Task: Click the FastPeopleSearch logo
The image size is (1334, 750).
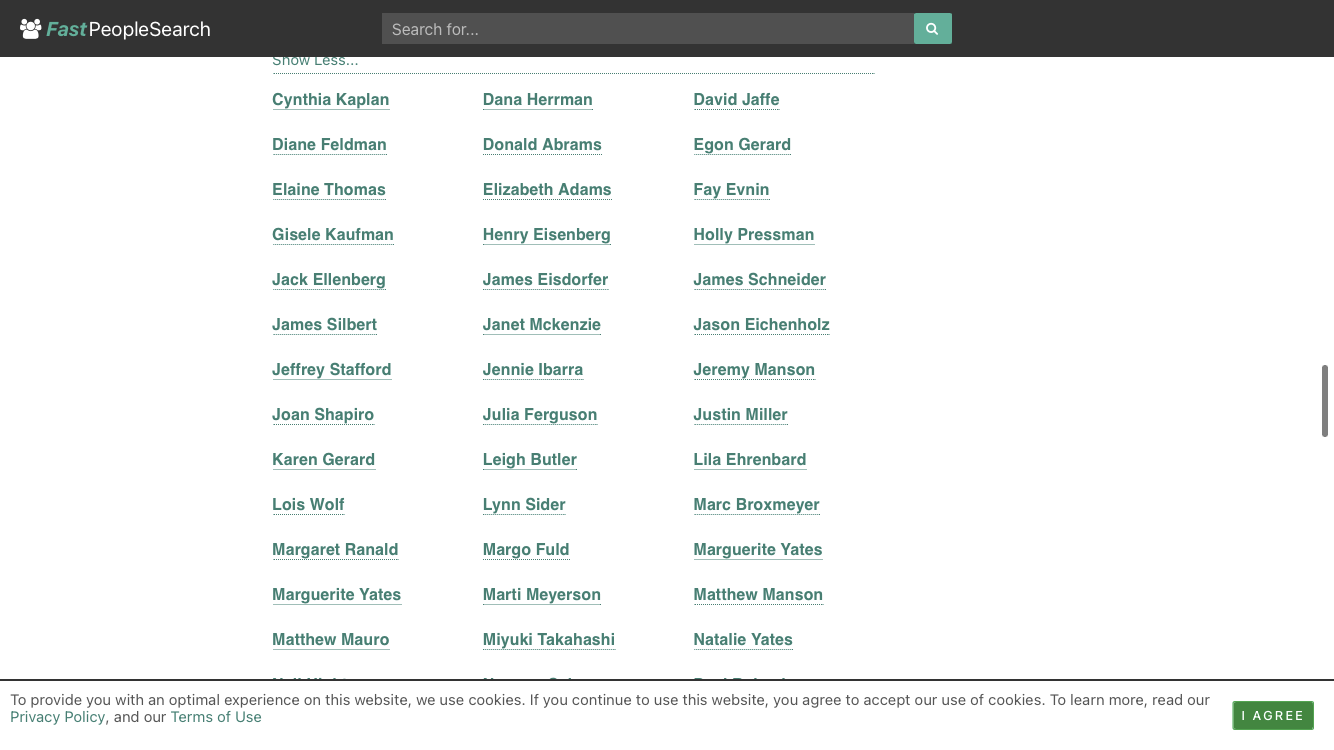Action: (x=115, y=29)
